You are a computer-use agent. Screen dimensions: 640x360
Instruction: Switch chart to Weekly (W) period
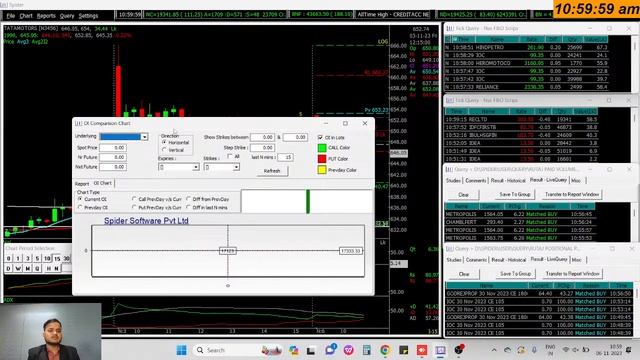click(18, 269)
